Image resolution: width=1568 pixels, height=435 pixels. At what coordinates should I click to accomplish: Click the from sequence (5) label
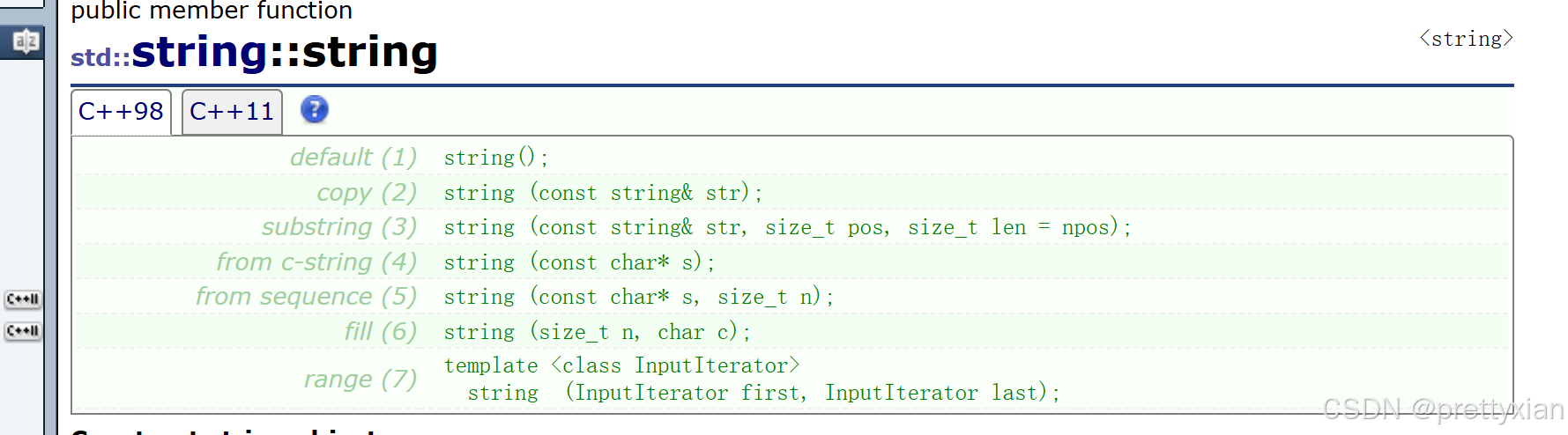pyautogui.click(x=305, y=297)
